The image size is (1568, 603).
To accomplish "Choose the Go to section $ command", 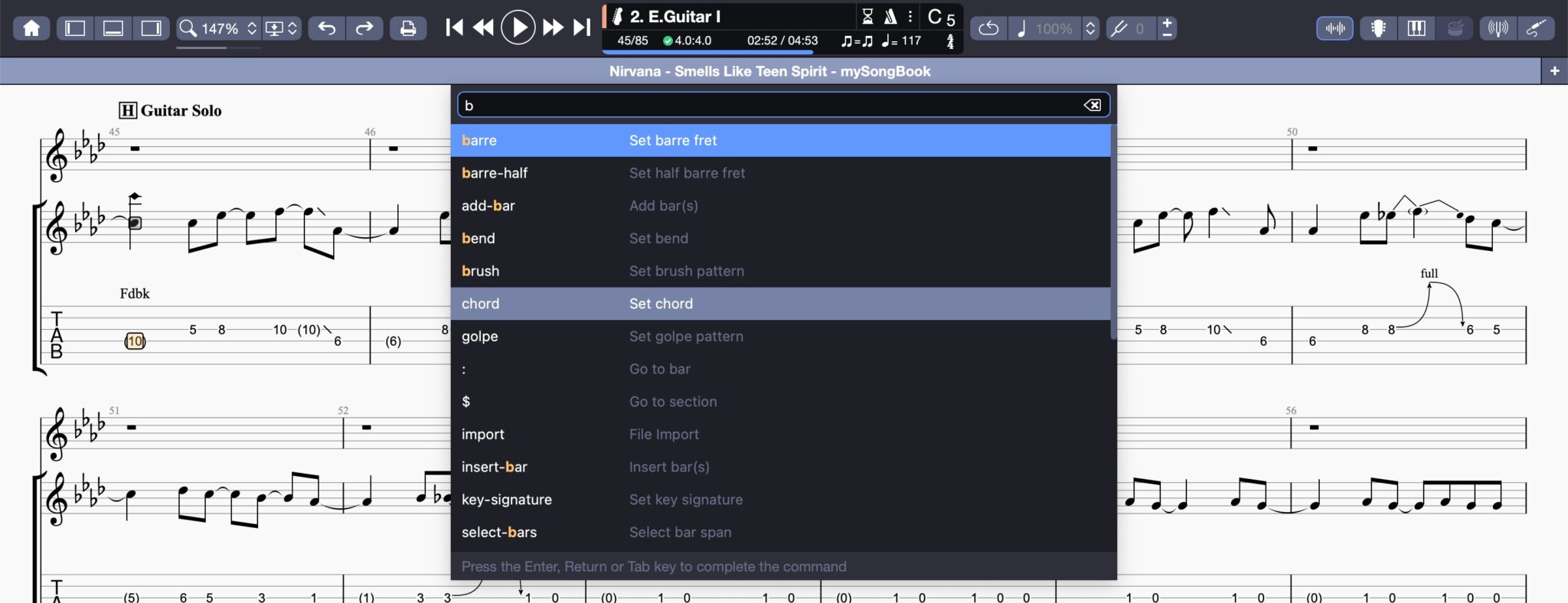I will 780,402.
